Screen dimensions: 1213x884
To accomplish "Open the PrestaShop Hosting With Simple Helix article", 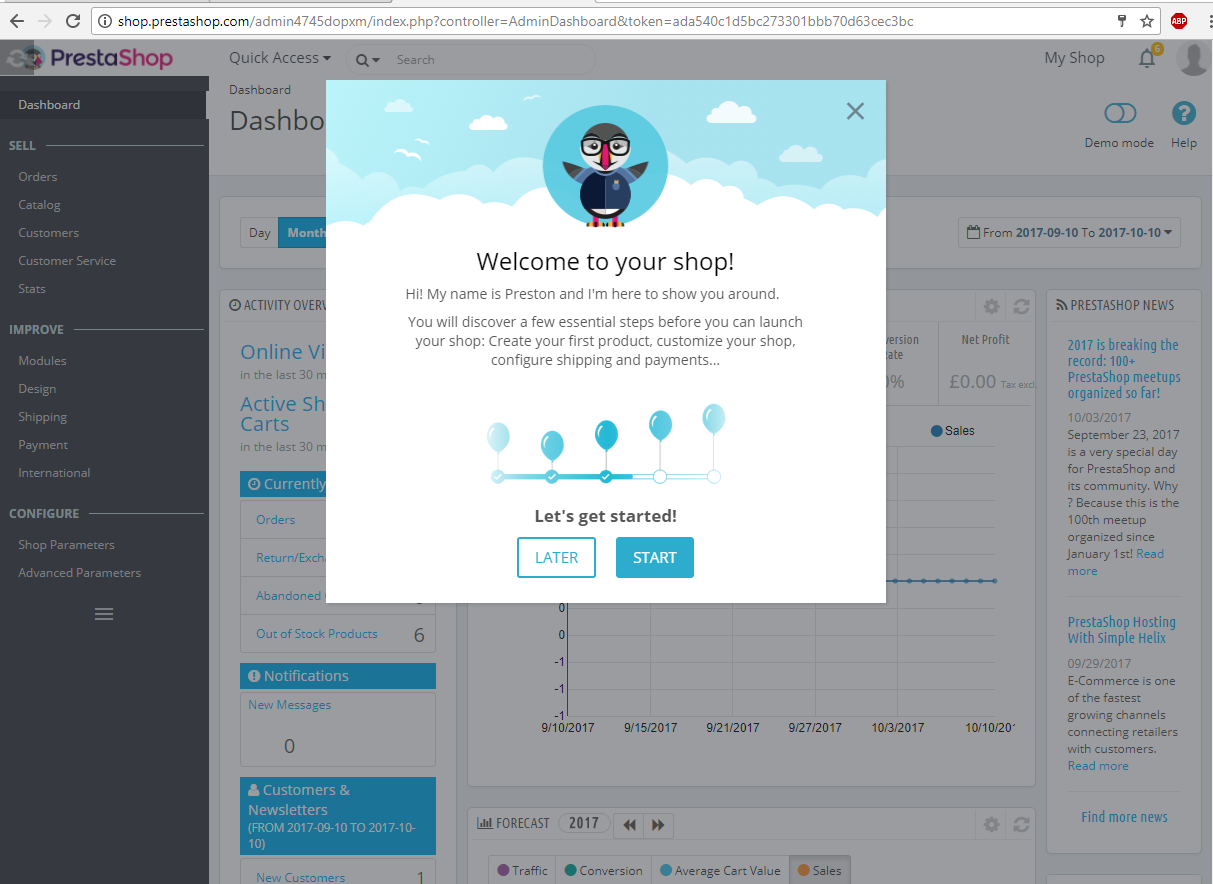I will click(x=1121, y=630).
